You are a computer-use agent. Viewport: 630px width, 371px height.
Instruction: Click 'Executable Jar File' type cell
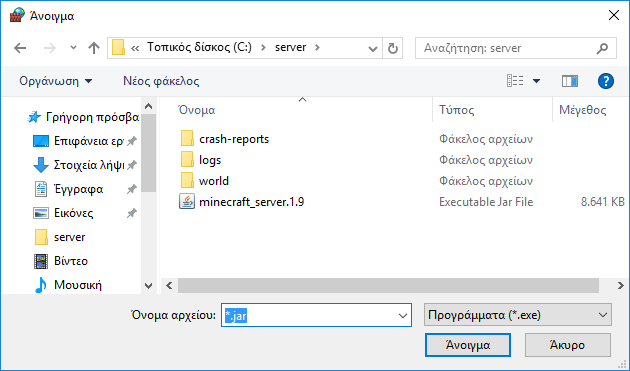[486, 202]
